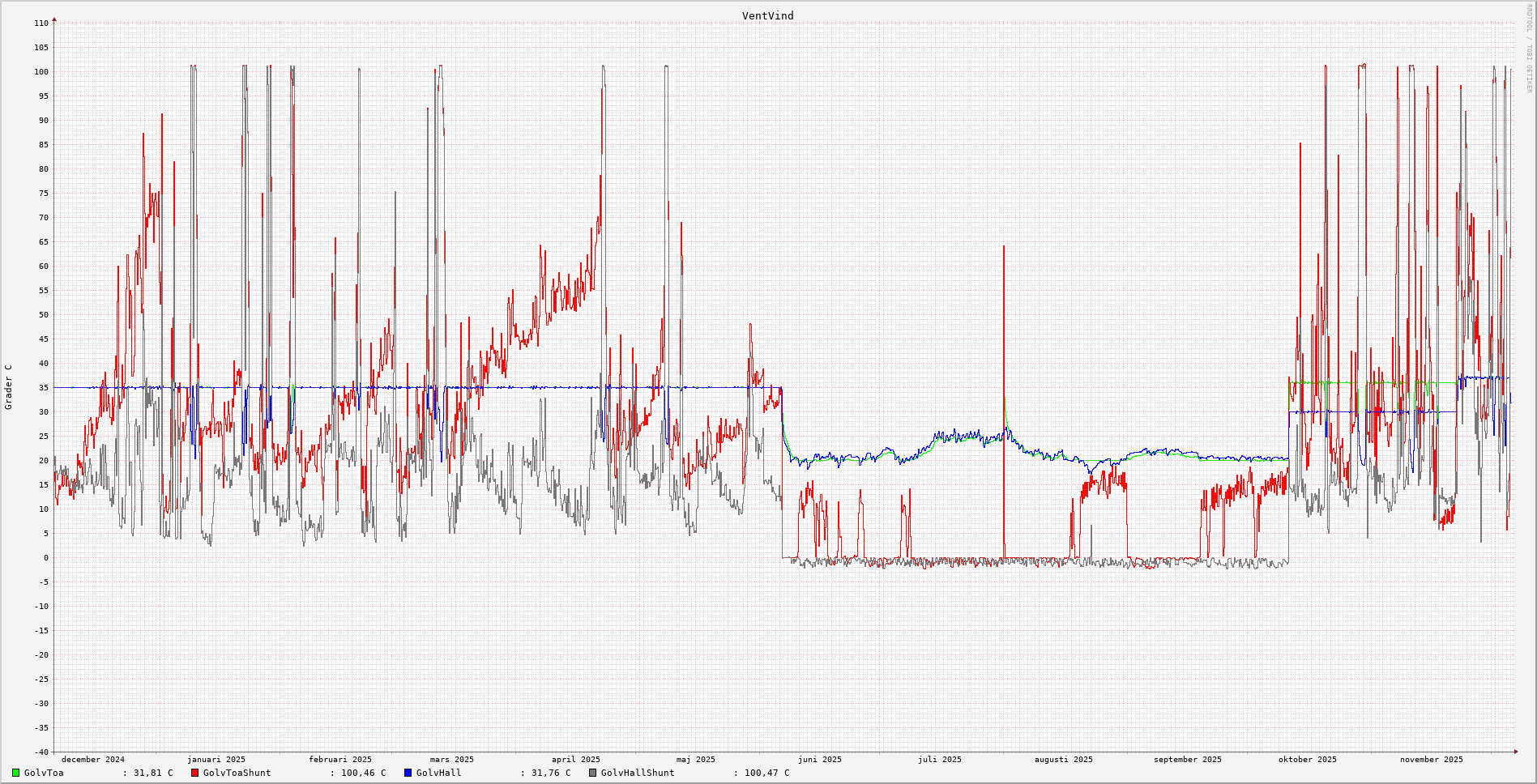Select the juni 2025 month label

[819, 760]
